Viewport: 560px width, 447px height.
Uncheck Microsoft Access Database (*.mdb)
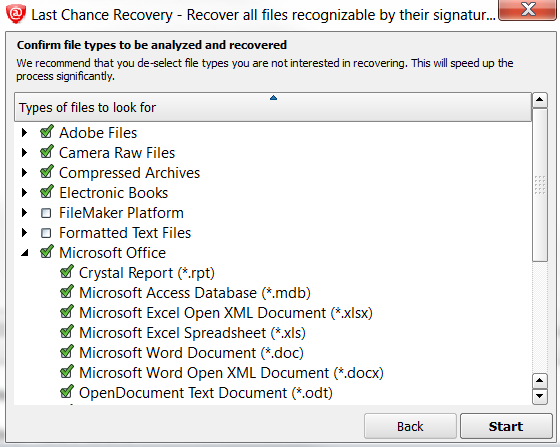[x=66, y=292]
